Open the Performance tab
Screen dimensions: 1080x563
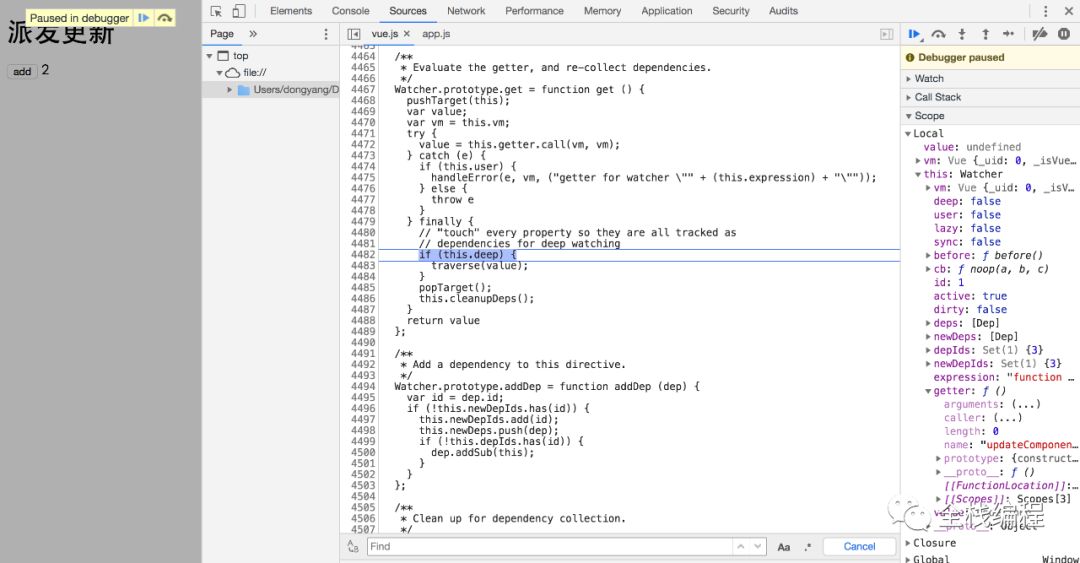point(534,11)
